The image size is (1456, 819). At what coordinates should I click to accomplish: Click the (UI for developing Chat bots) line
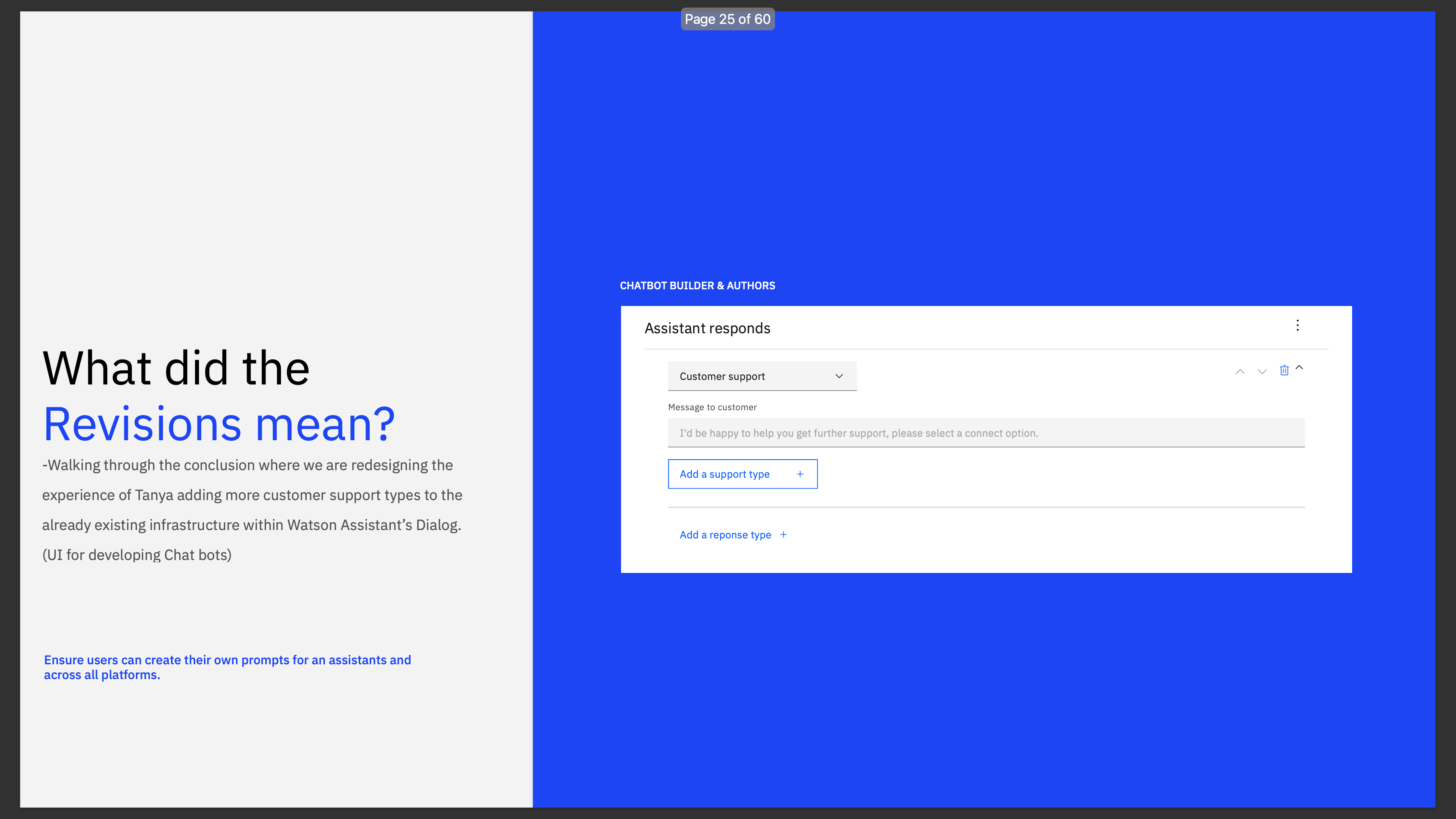point(137,555)
